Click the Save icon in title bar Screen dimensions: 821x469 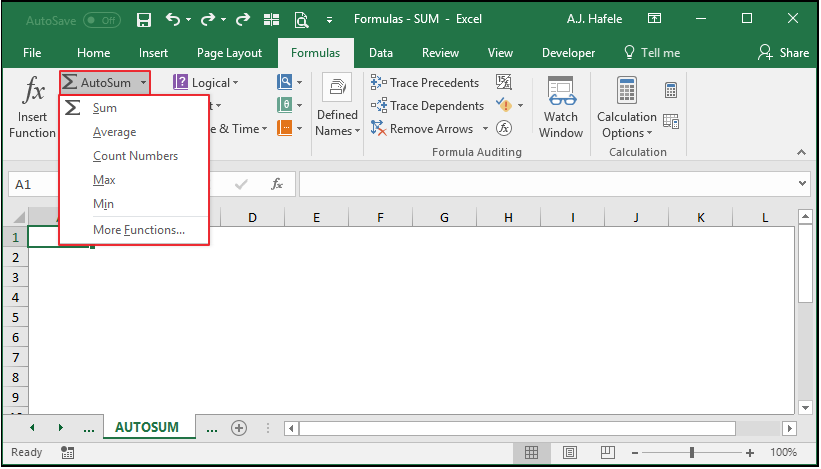tap(143, 20)
